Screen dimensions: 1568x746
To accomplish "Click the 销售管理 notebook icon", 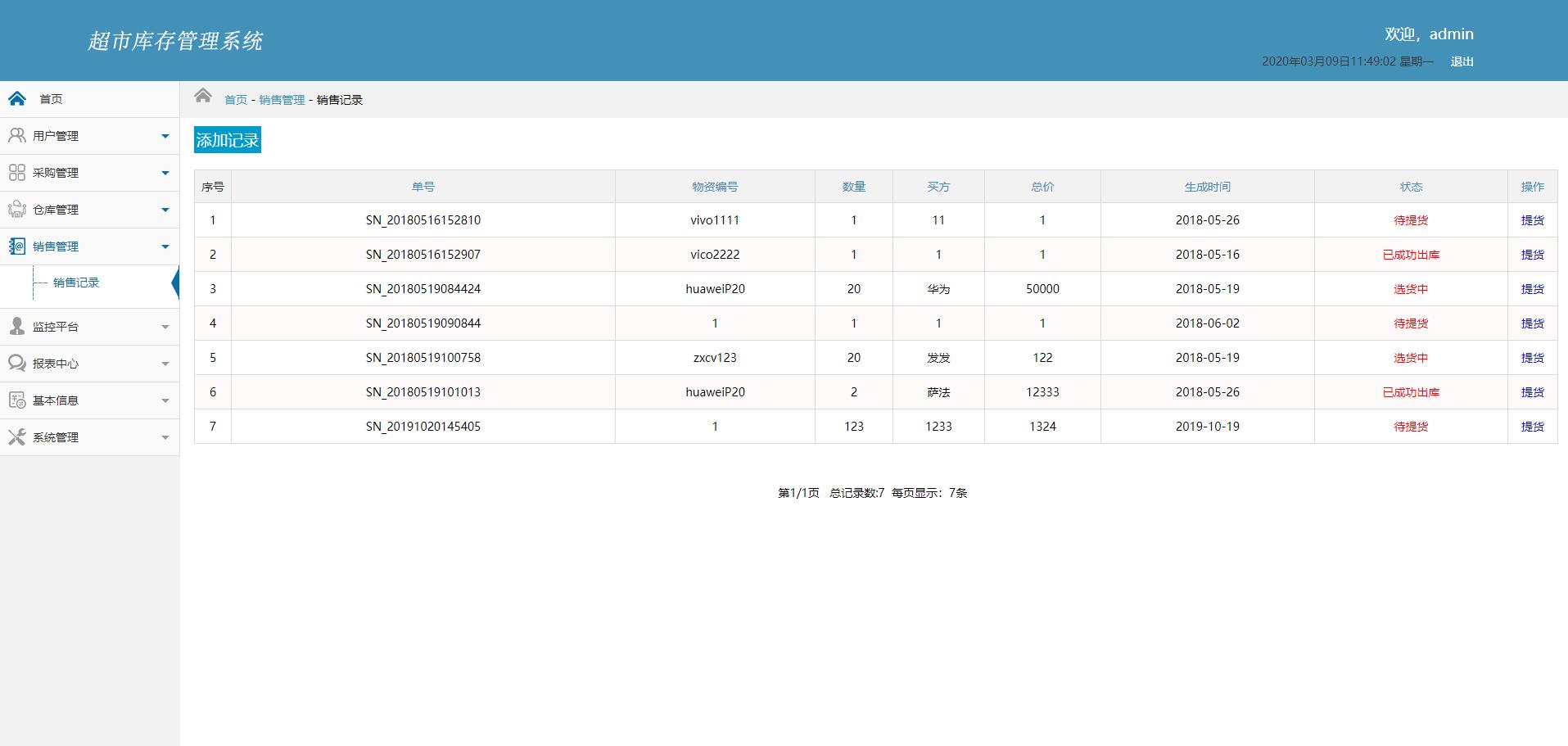I will (17, 246).
